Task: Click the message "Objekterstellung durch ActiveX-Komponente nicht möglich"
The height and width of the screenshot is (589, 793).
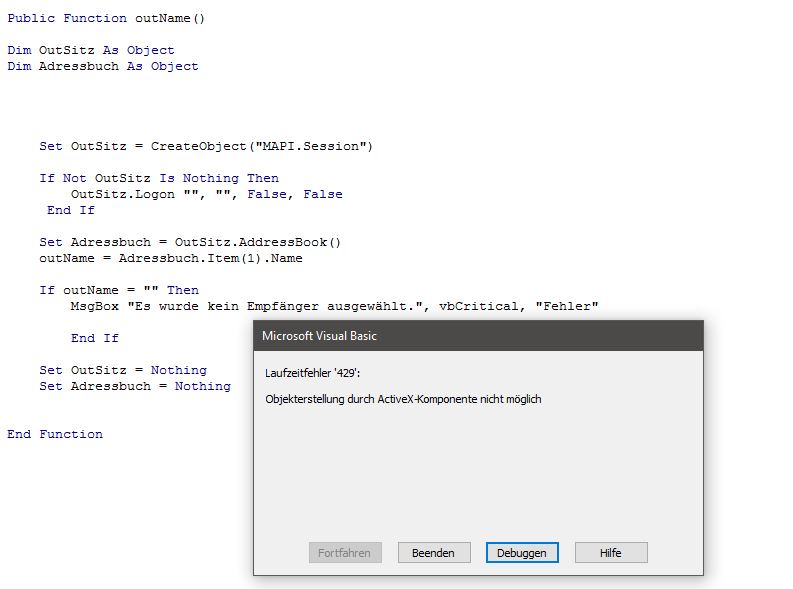Action: point(403,399)
